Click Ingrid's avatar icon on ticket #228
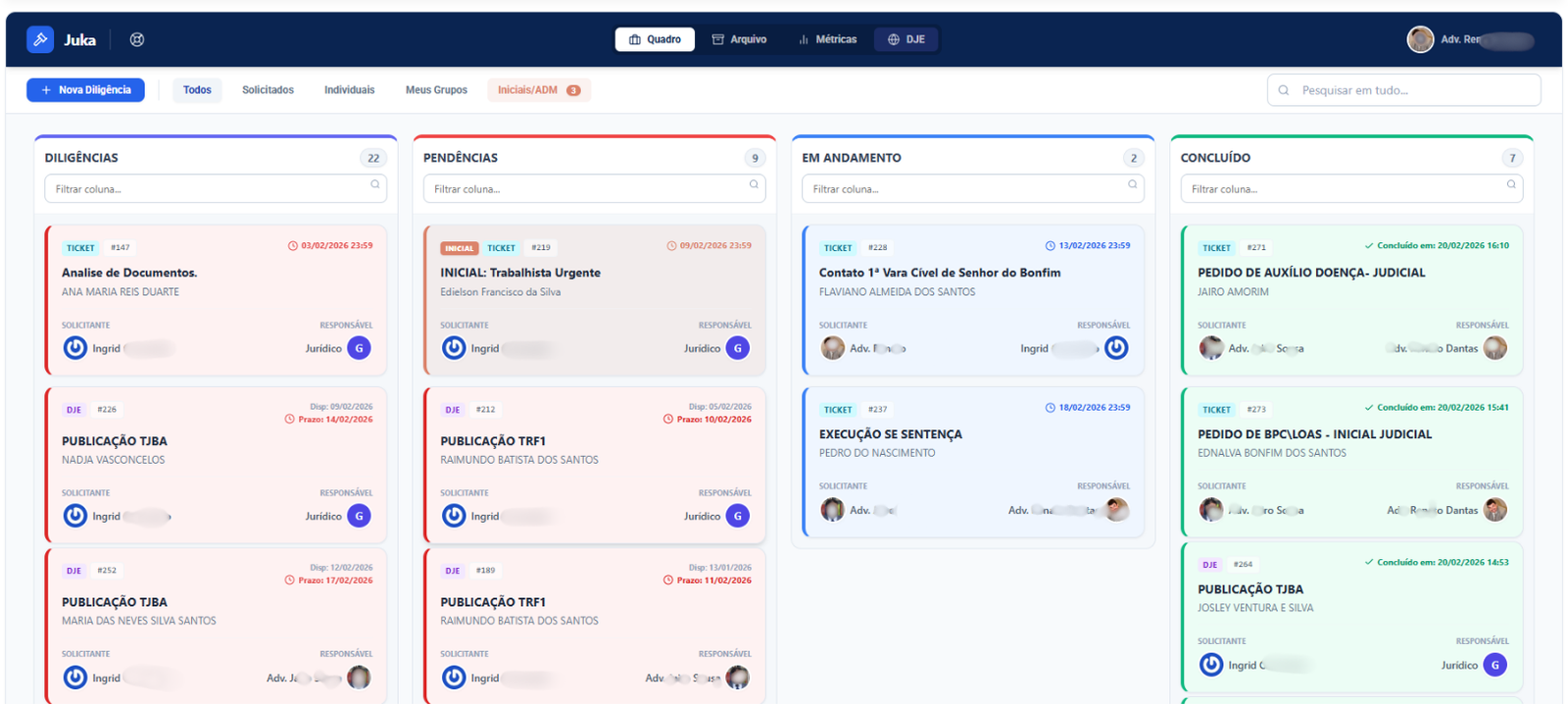This screenshot has width=1568, height=705. [x=1116, y=348]
